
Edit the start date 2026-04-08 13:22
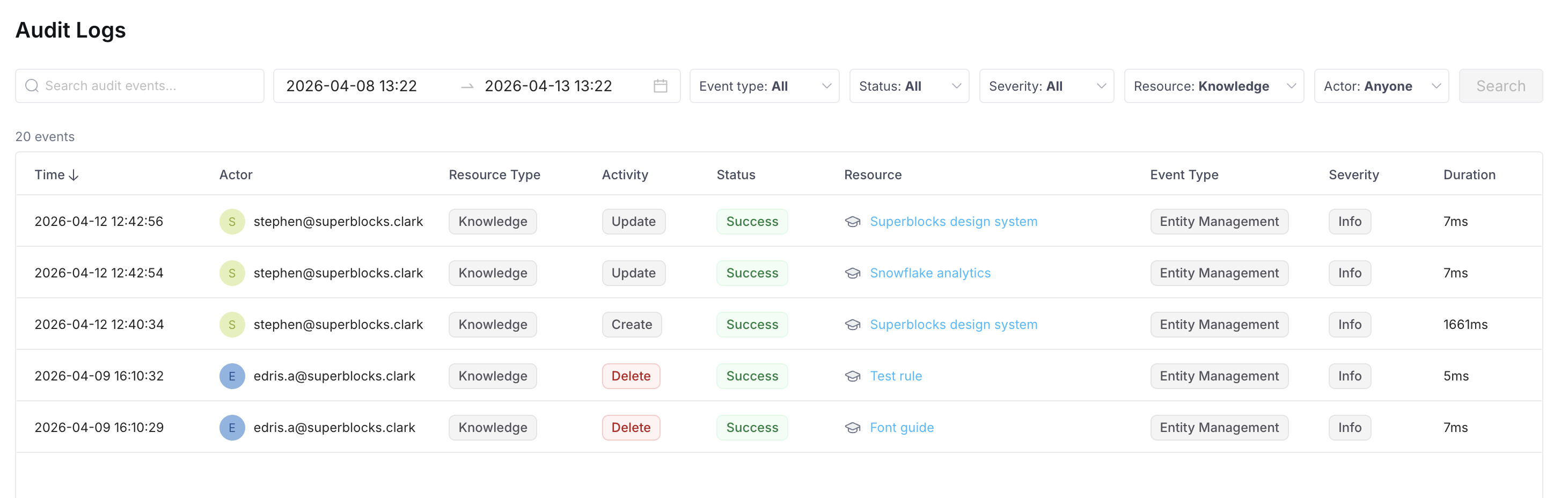pyautogui.click(x=351, y=86)
